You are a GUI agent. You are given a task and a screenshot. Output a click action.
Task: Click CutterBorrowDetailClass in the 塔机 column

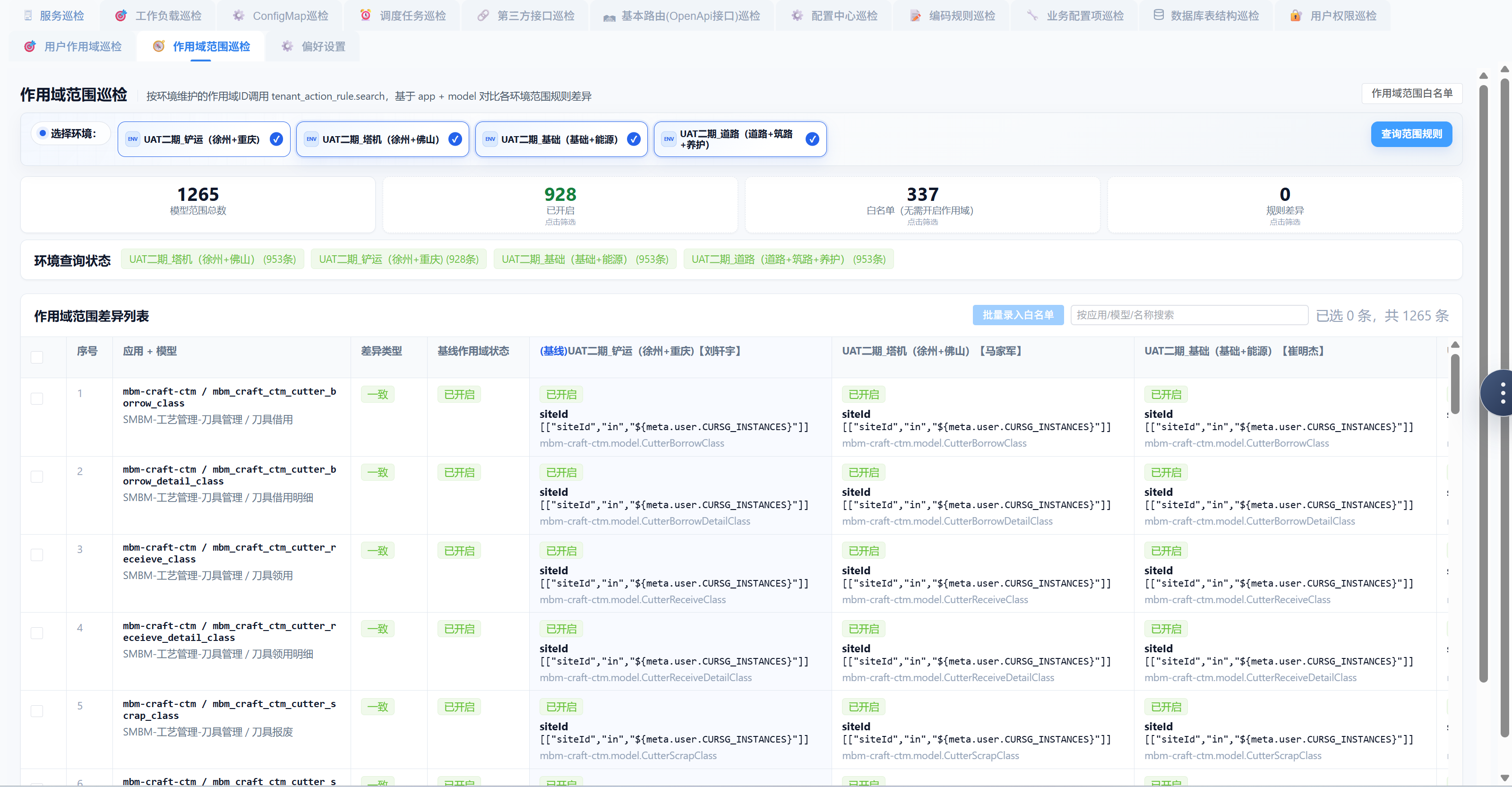(x=947, y=521)
